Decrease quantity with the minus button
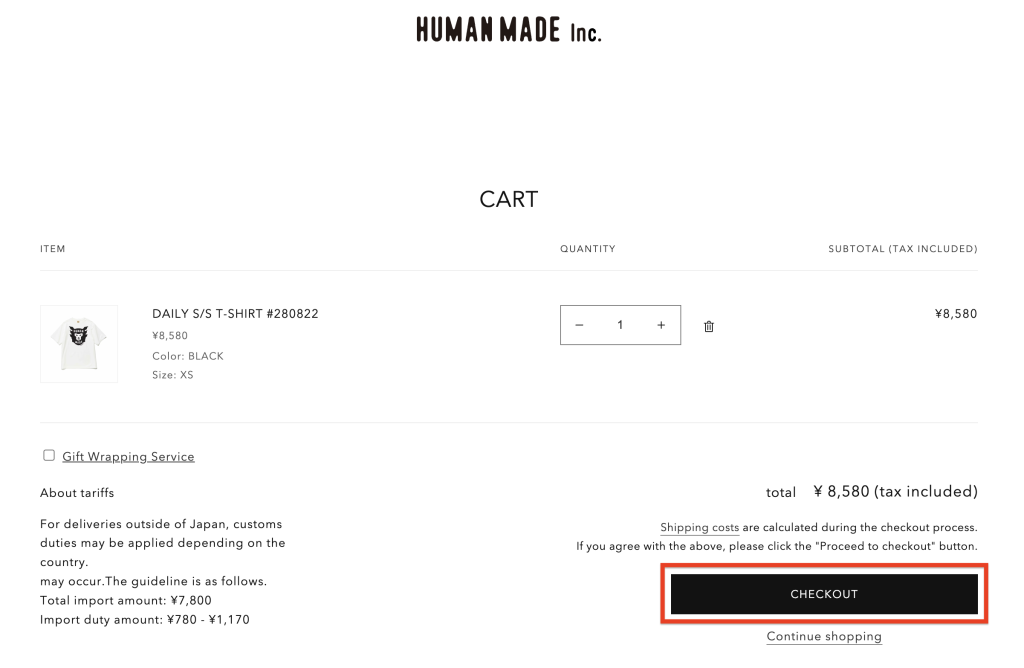This screenshot has width=1024, height=668. coord(579,325)
